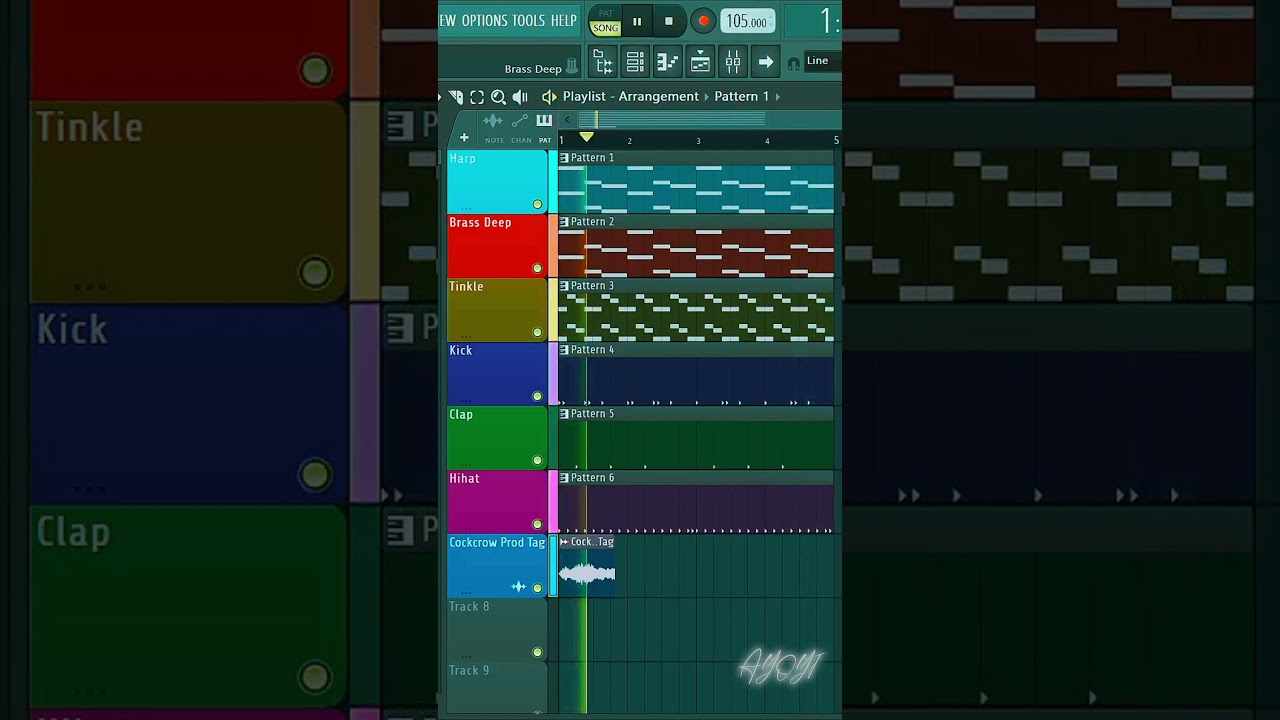Click the plus icon above track headers
Viewport: 1280px width, 720px height.
point(464,139)
